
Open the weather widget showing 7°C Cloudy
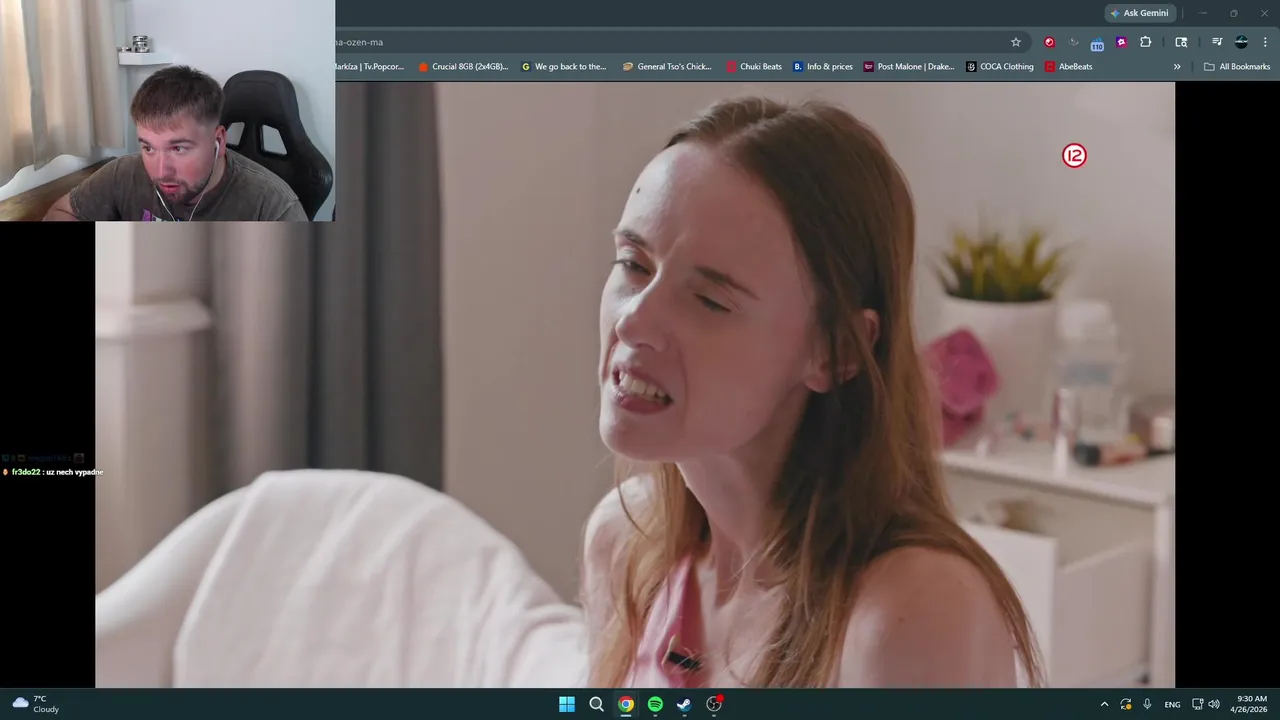[x=35, y=704]
